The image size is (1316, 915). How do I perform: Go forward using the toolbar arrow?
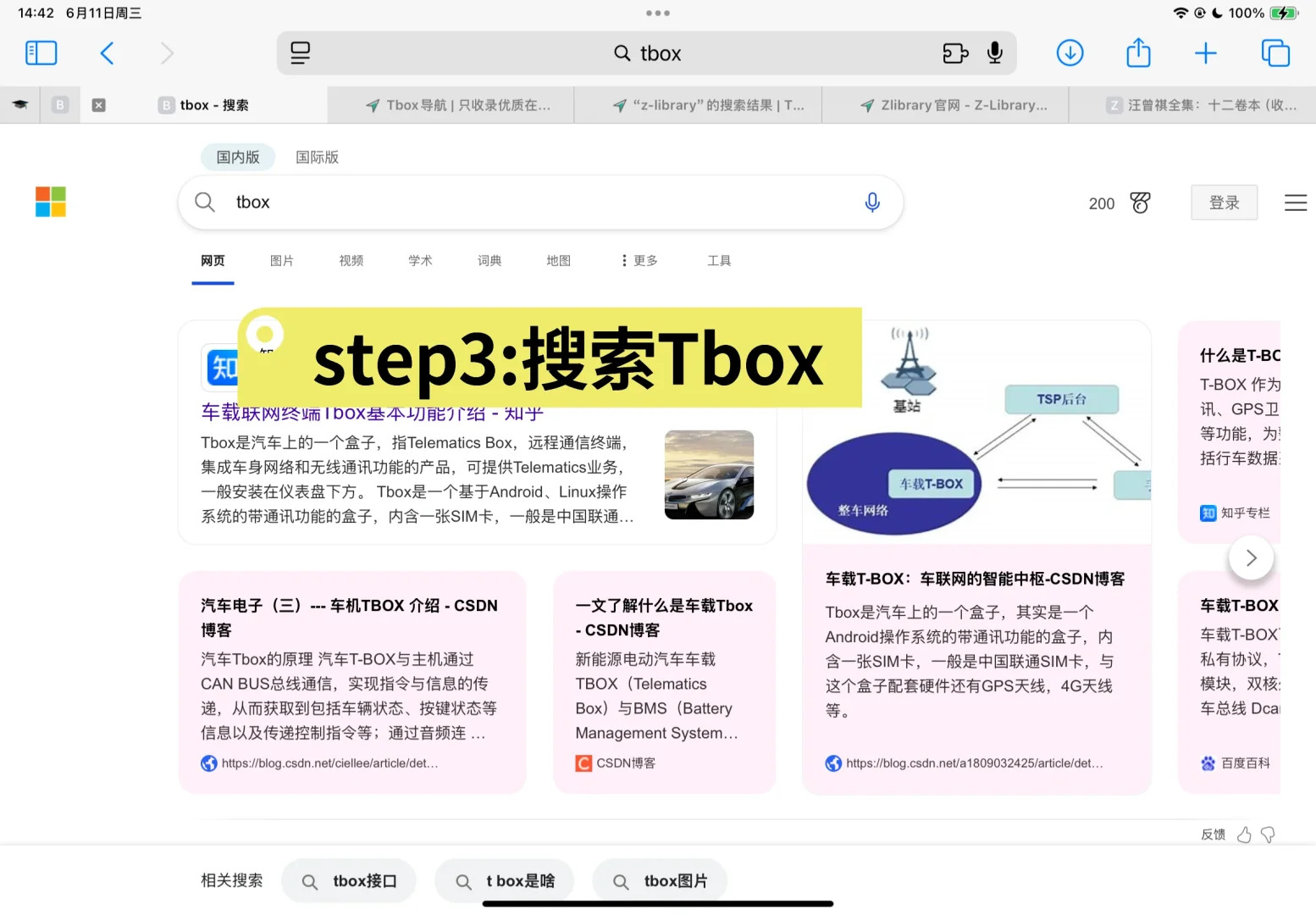coord(167,53)
